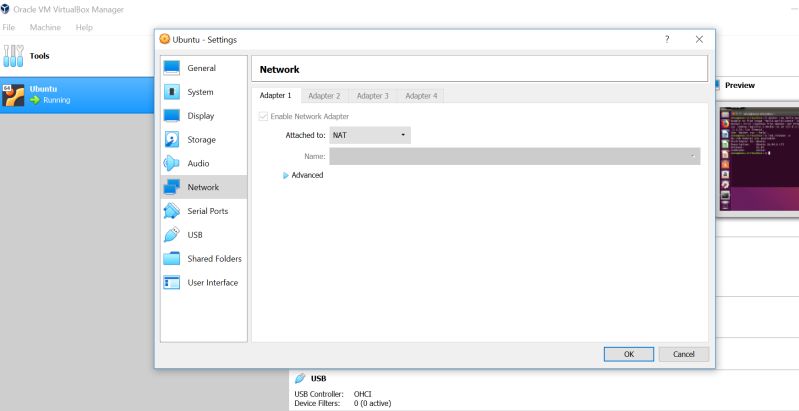Close the Ubuntu Settings dialog

click(699, 39)
